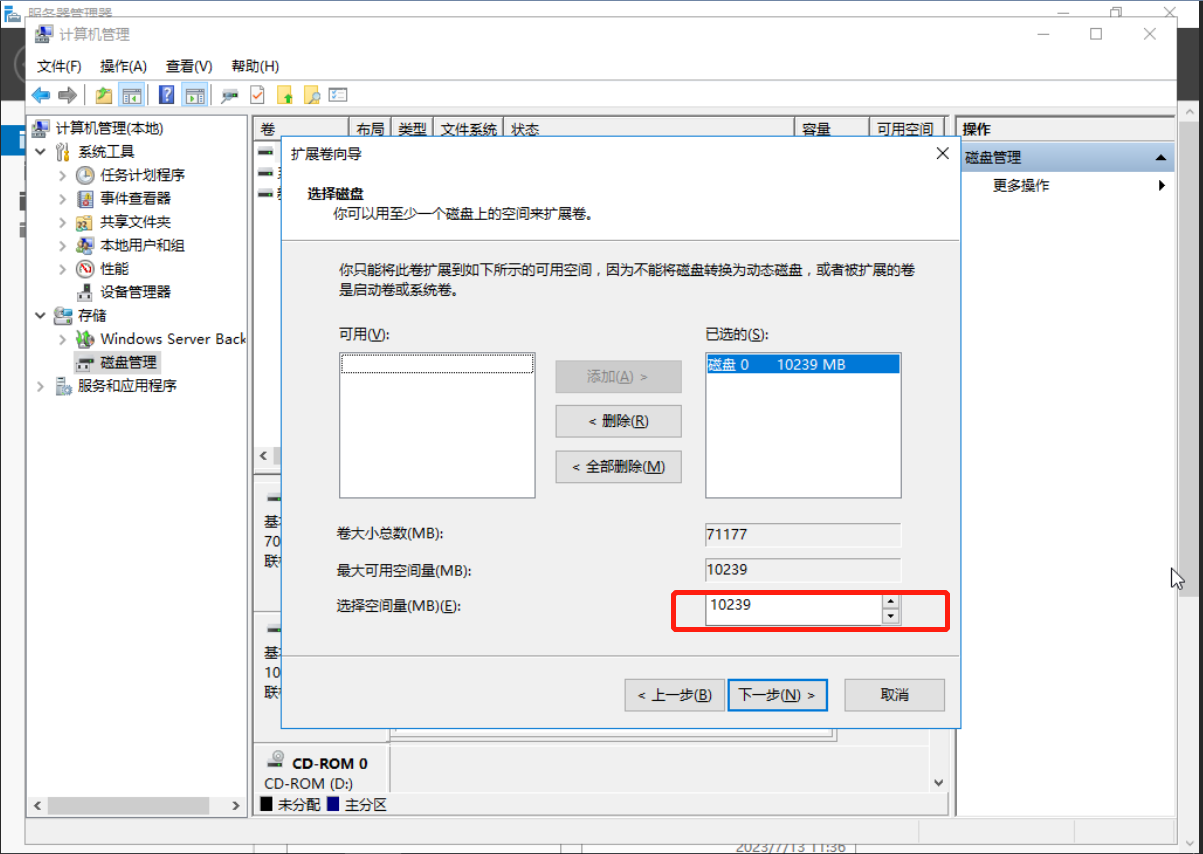This screenshot has width=1203, height=854.
Task: Select 服务和应用程序 in the tree
Action: pyautogui.click(x=127, y=385)
